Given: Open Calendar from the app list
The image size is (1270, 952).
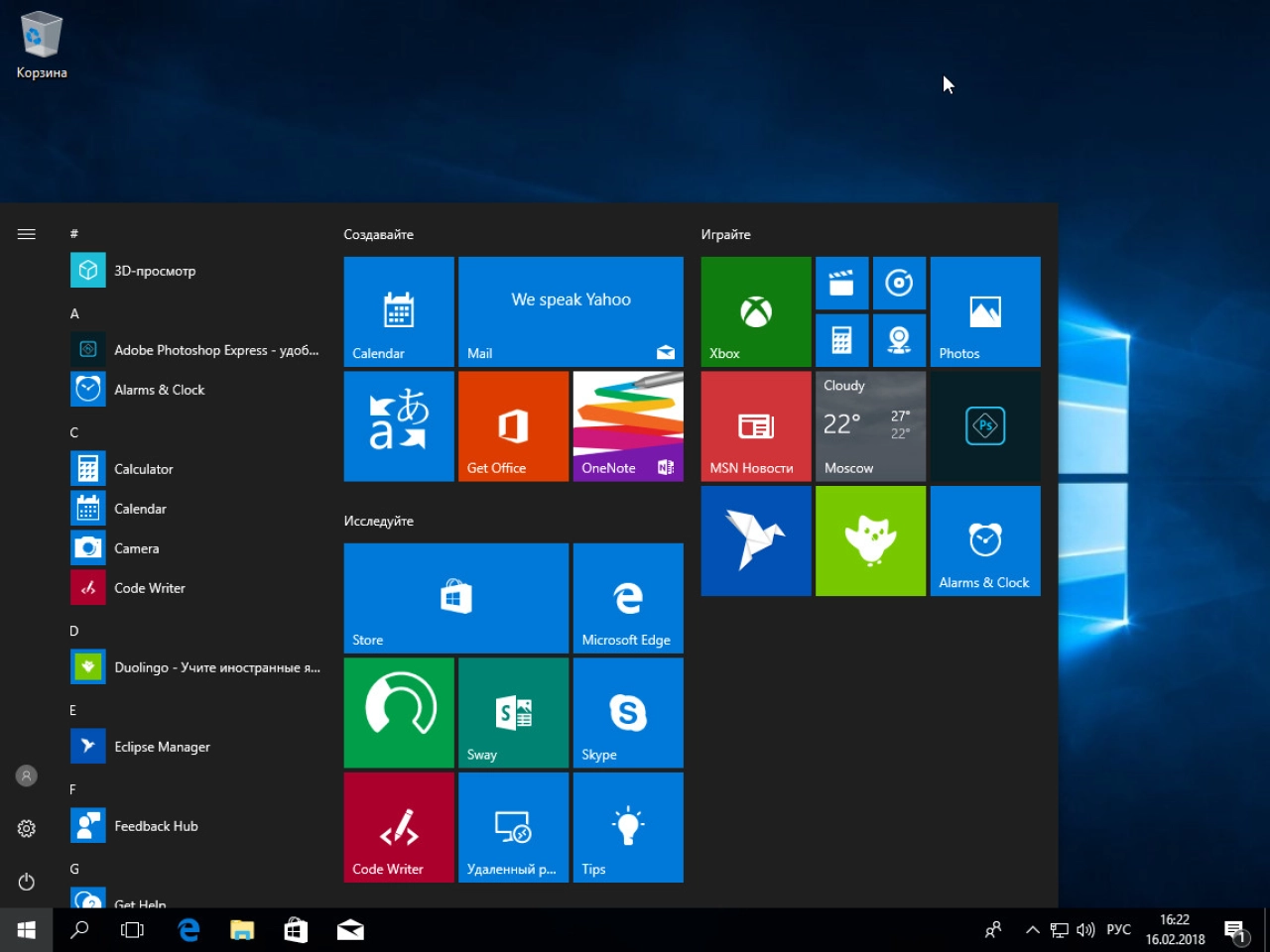Looking at the screenshot, I should click(x=196, y=509).
